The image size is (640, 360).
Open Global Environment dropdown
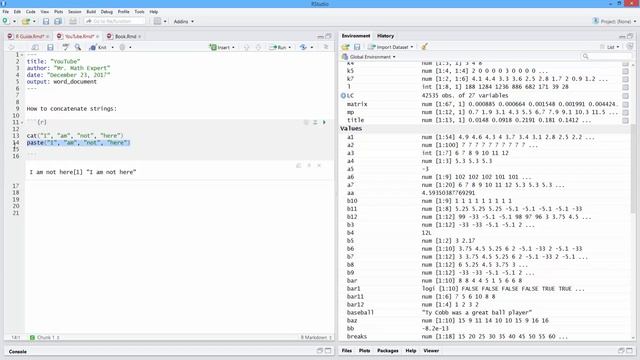tap(369, 57)
